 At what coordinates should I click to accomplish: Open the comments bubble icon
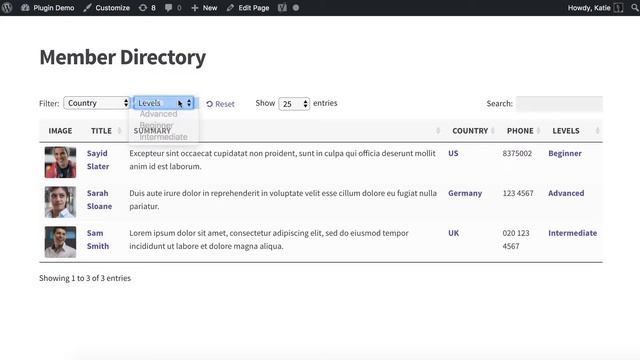click(173, 8)
